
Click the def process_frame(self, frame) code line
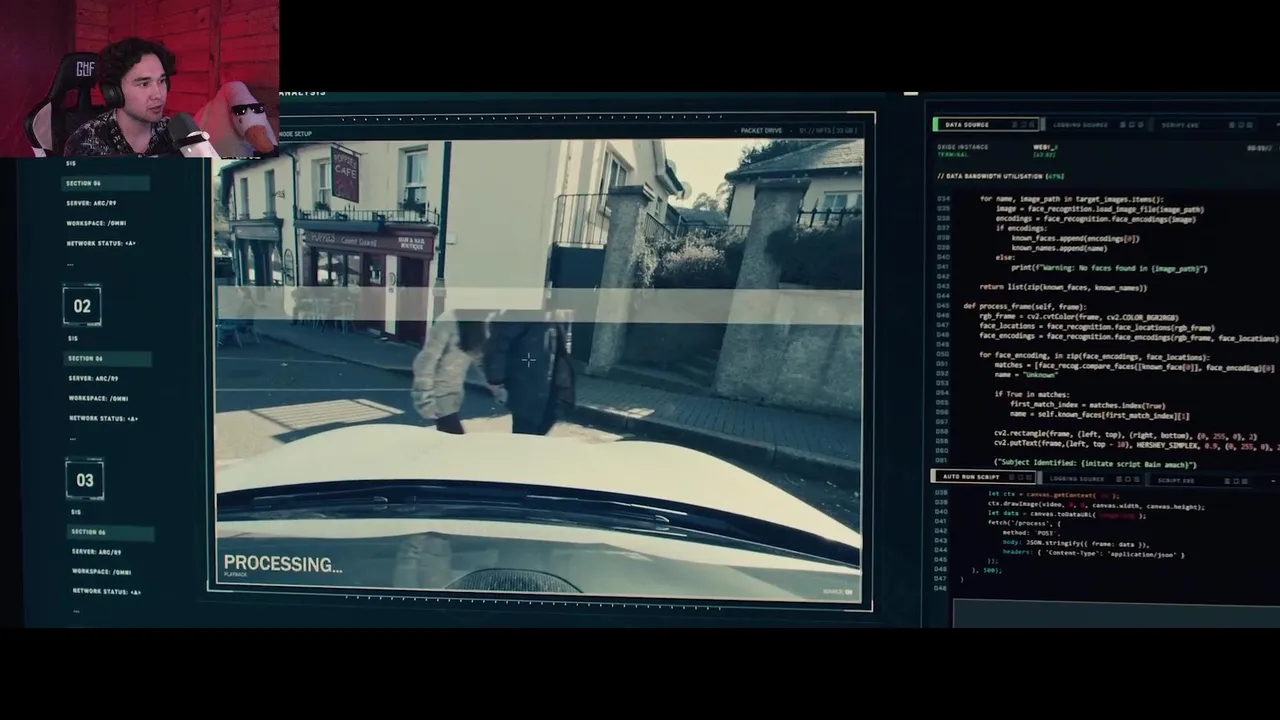pyautogui.click(x=1025, y=307)
